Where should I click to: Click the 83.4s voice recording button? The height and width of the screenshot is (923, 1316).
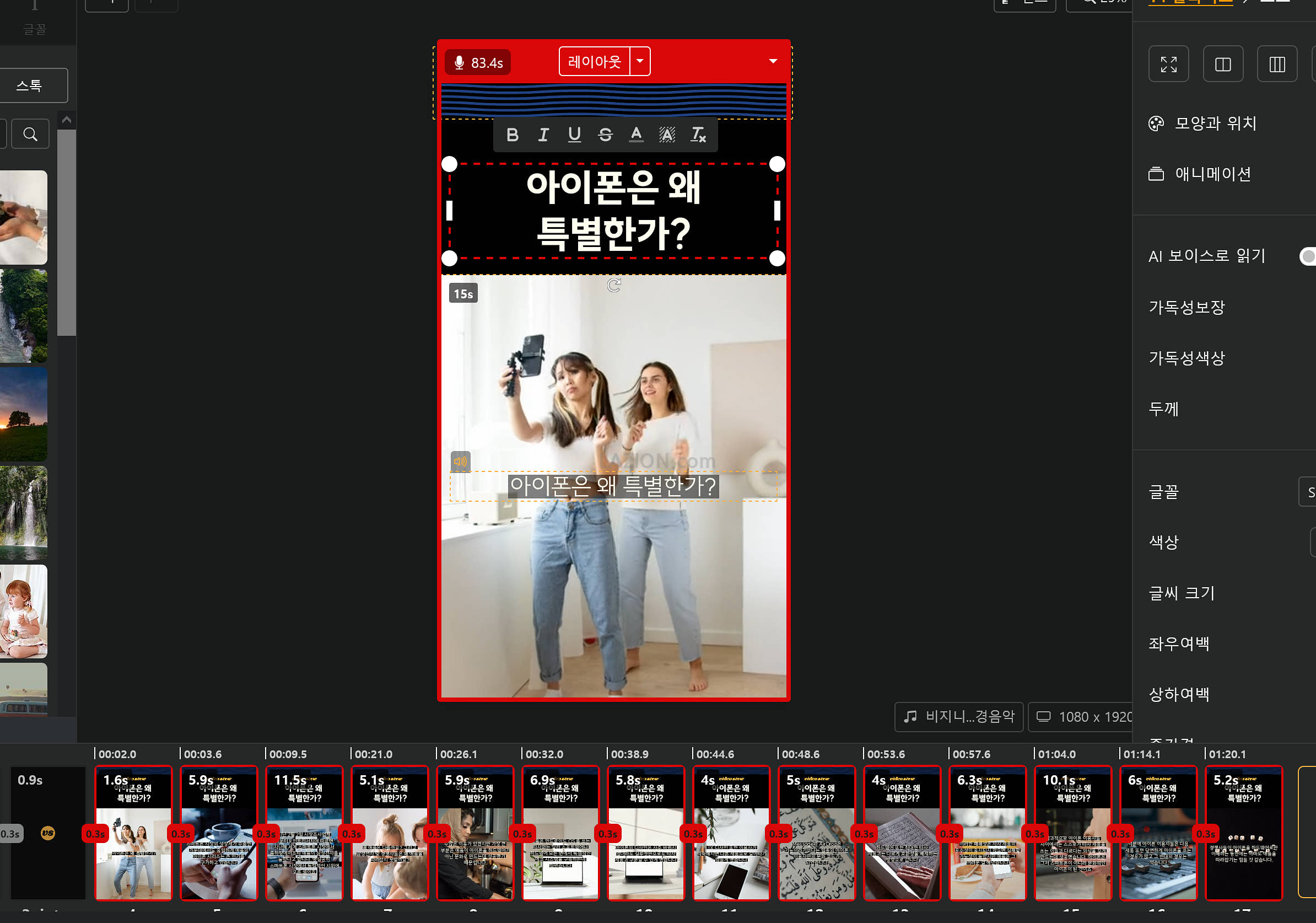tap(477, 62)
